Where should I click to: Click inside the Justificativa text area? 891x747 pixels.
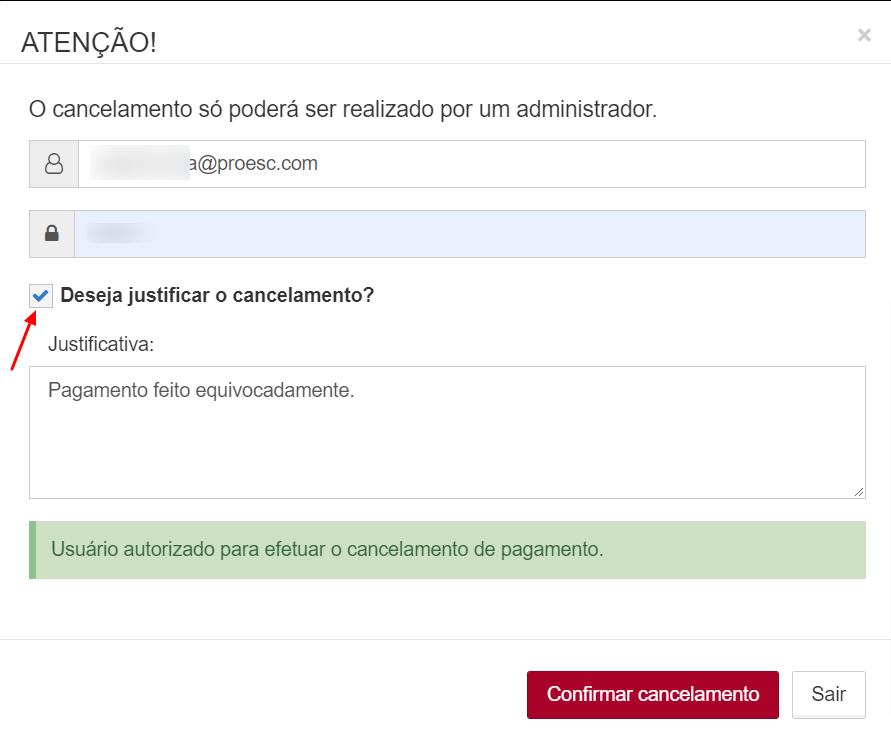(447, 432)
